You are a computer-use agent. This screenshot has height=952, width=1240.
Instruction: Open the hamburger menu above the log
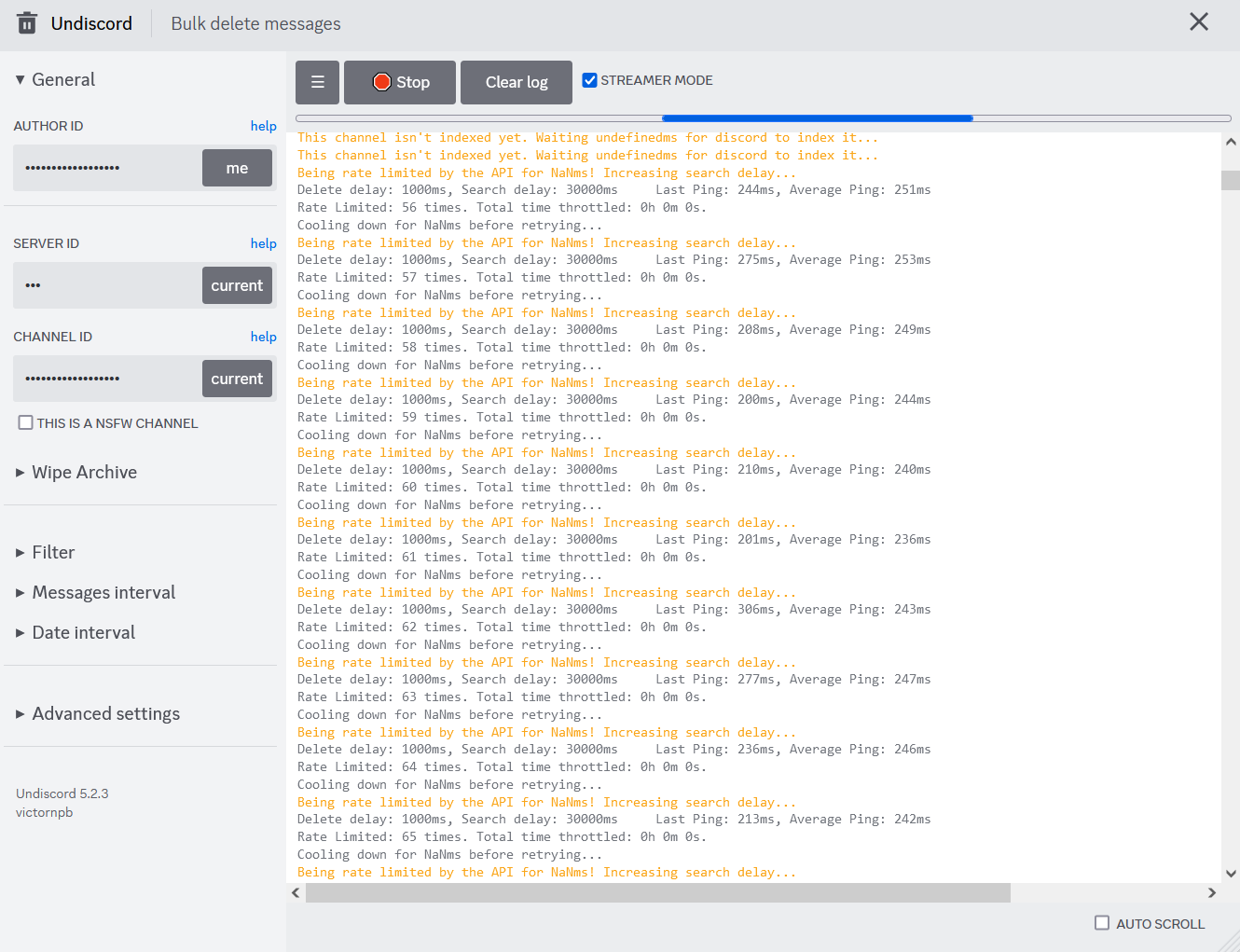pos(317,82)
